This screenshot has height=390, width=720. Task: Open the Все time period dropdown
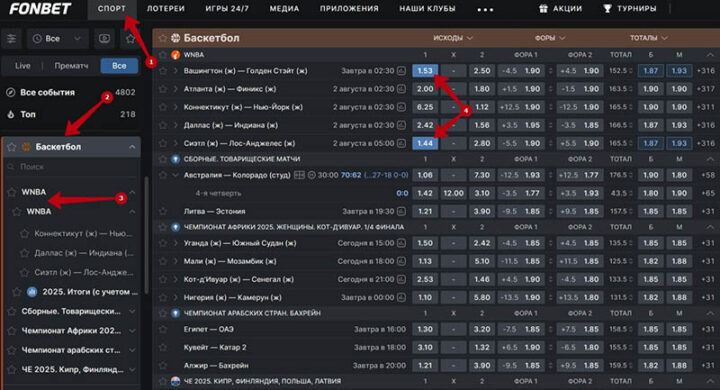(57, 39)
